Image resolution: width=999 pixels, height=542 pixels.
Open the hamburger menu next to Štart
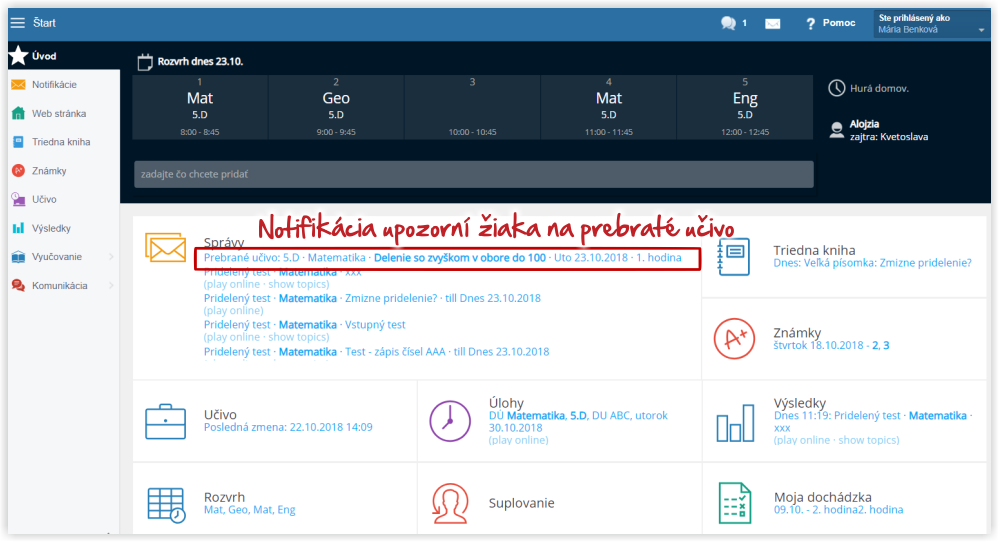[18, 23]
